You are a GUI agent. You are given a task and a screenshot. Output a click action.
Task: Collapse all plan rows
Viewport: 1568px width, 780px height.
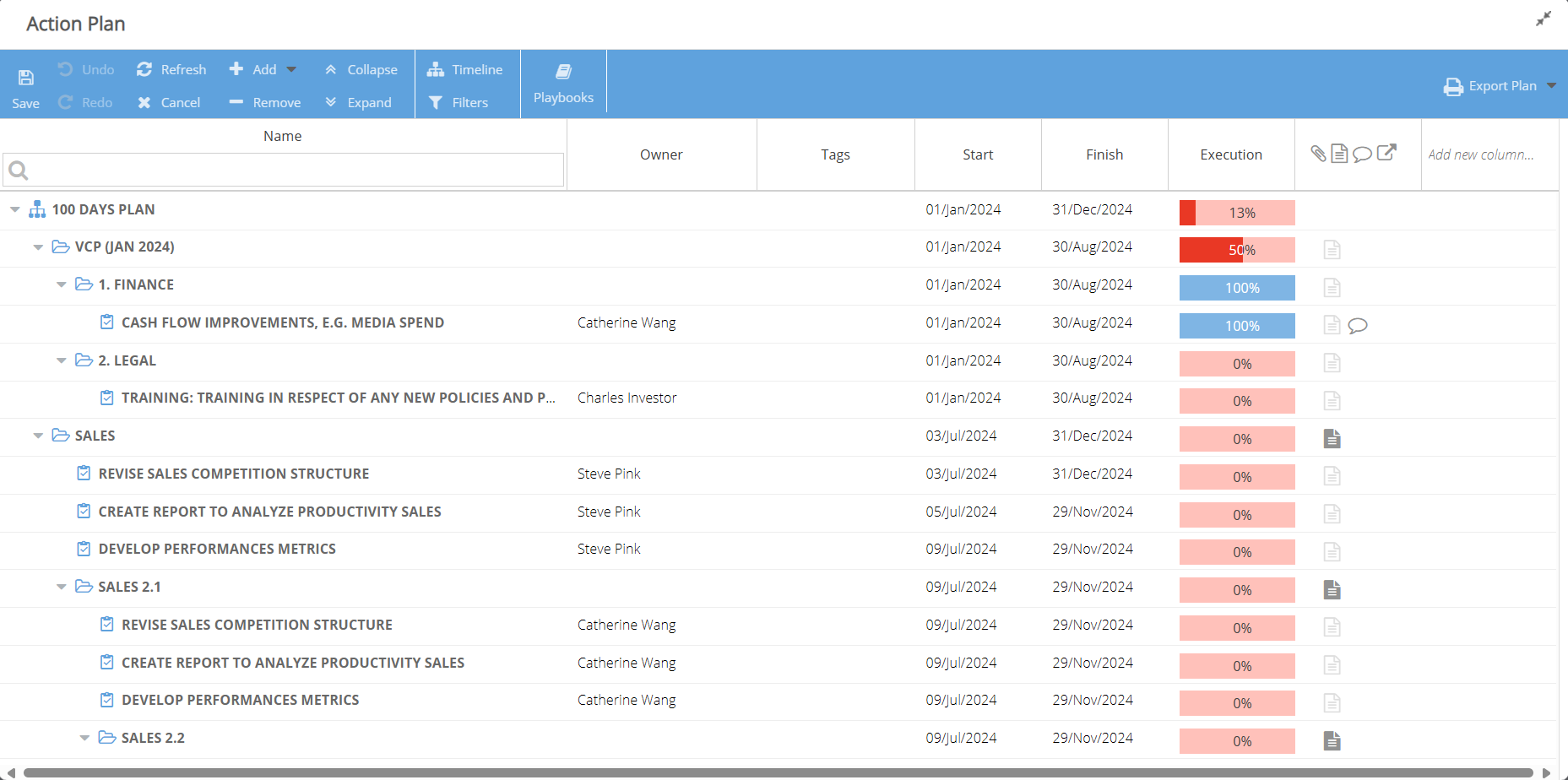pos(361,69)
